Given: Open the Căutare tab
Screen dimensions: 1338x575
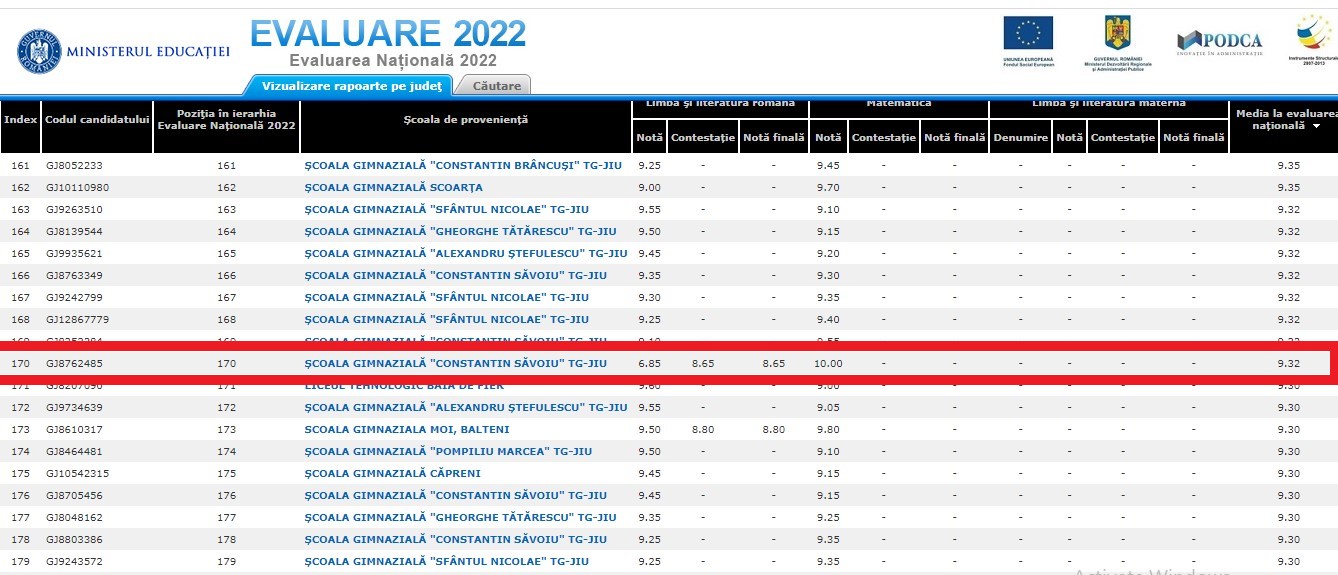Looking at the screenshot, I should click(495, 86).
